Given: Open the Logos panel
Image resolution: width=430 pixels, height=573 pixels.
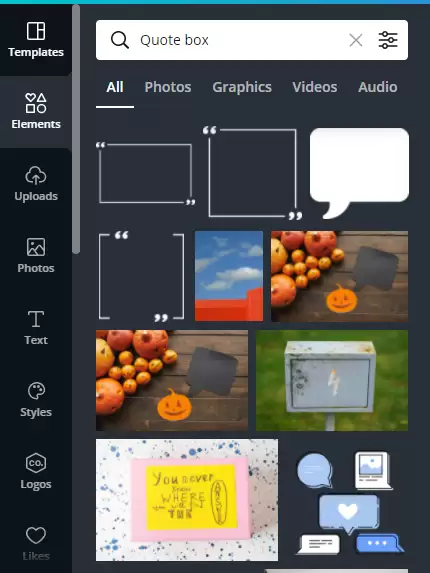Looking at the screenshot, I should point(36,471).
